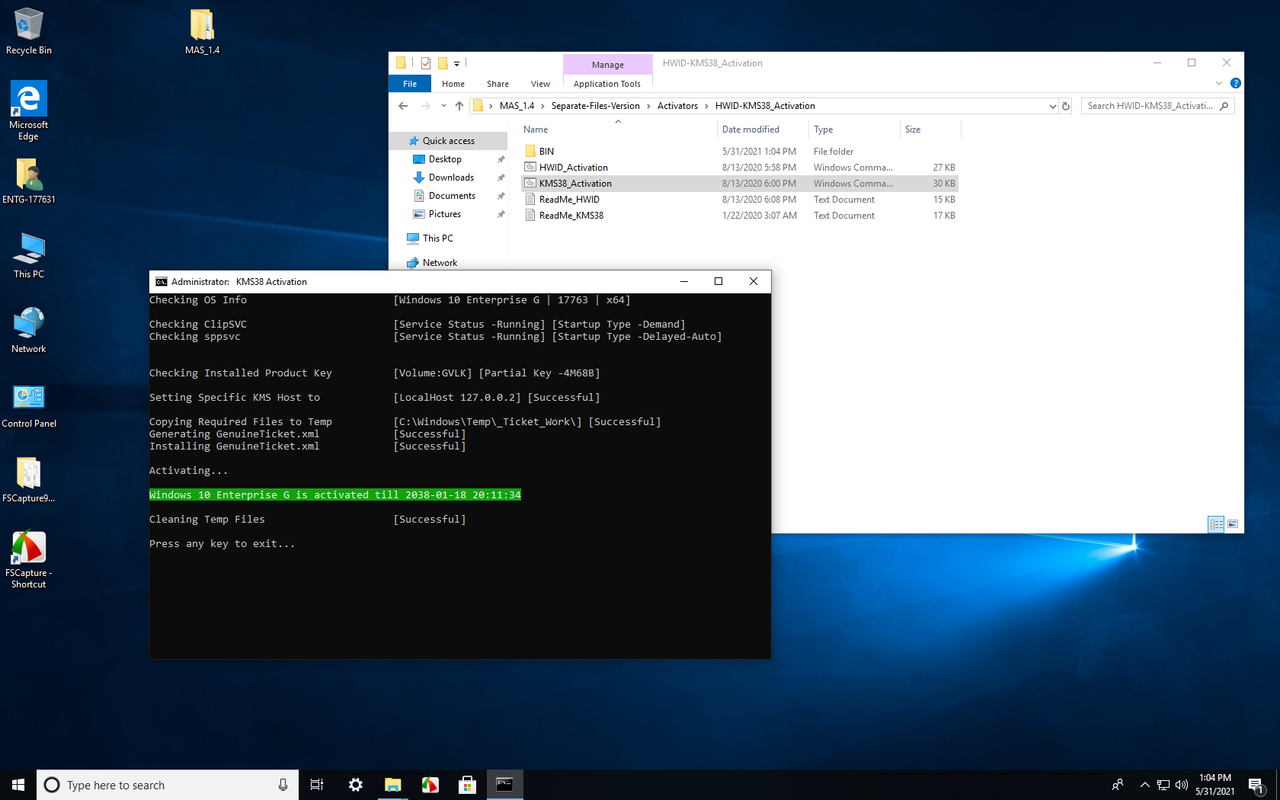Open the Customize Quick Access Toolbar dropdown
The width and height of the screenshot is (1280, 800).
click(x=457, y=64)
